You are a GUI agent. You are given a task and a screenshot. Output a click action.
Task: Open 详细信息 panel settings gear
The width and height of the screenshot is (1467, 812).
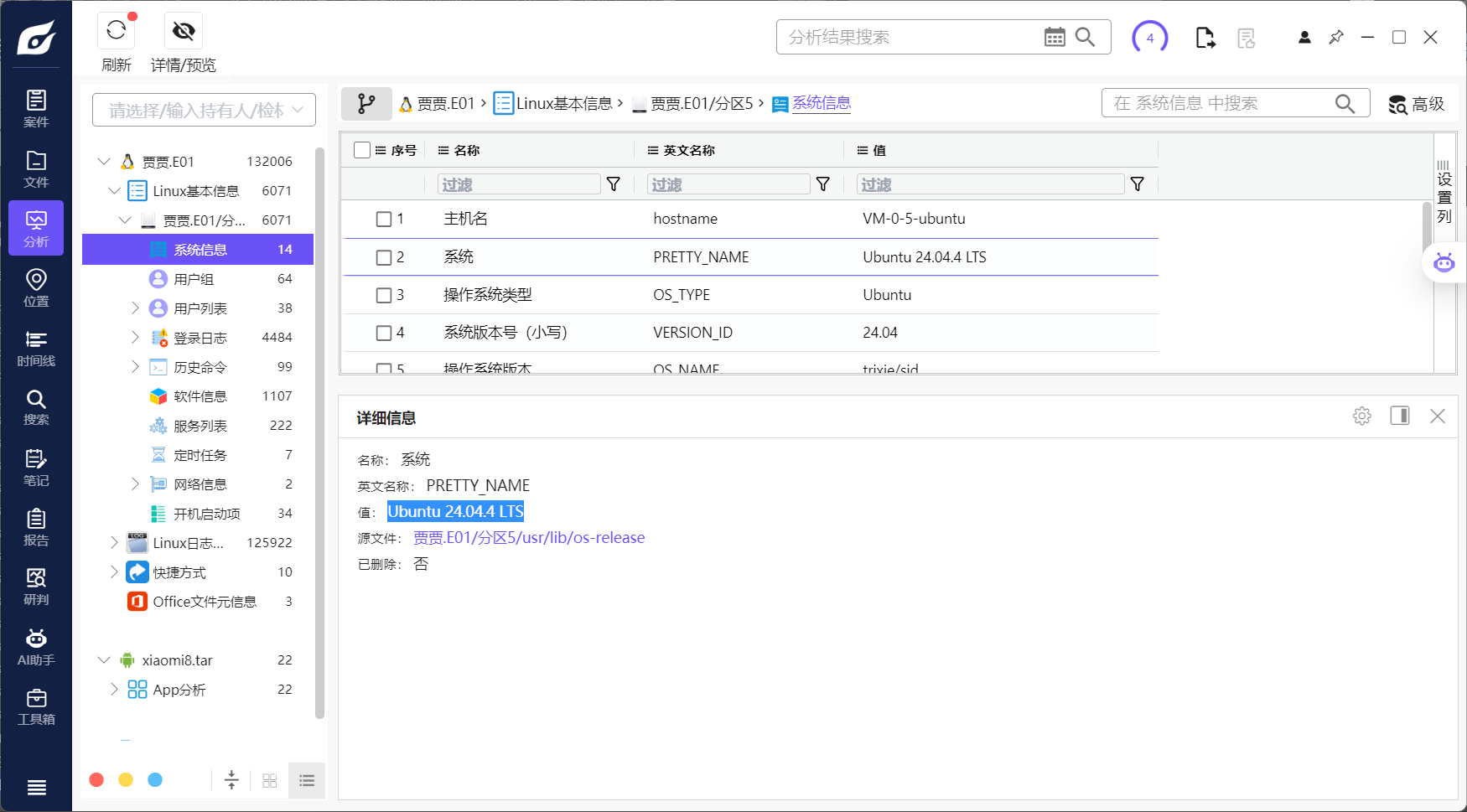click(x=1362, y=416)
